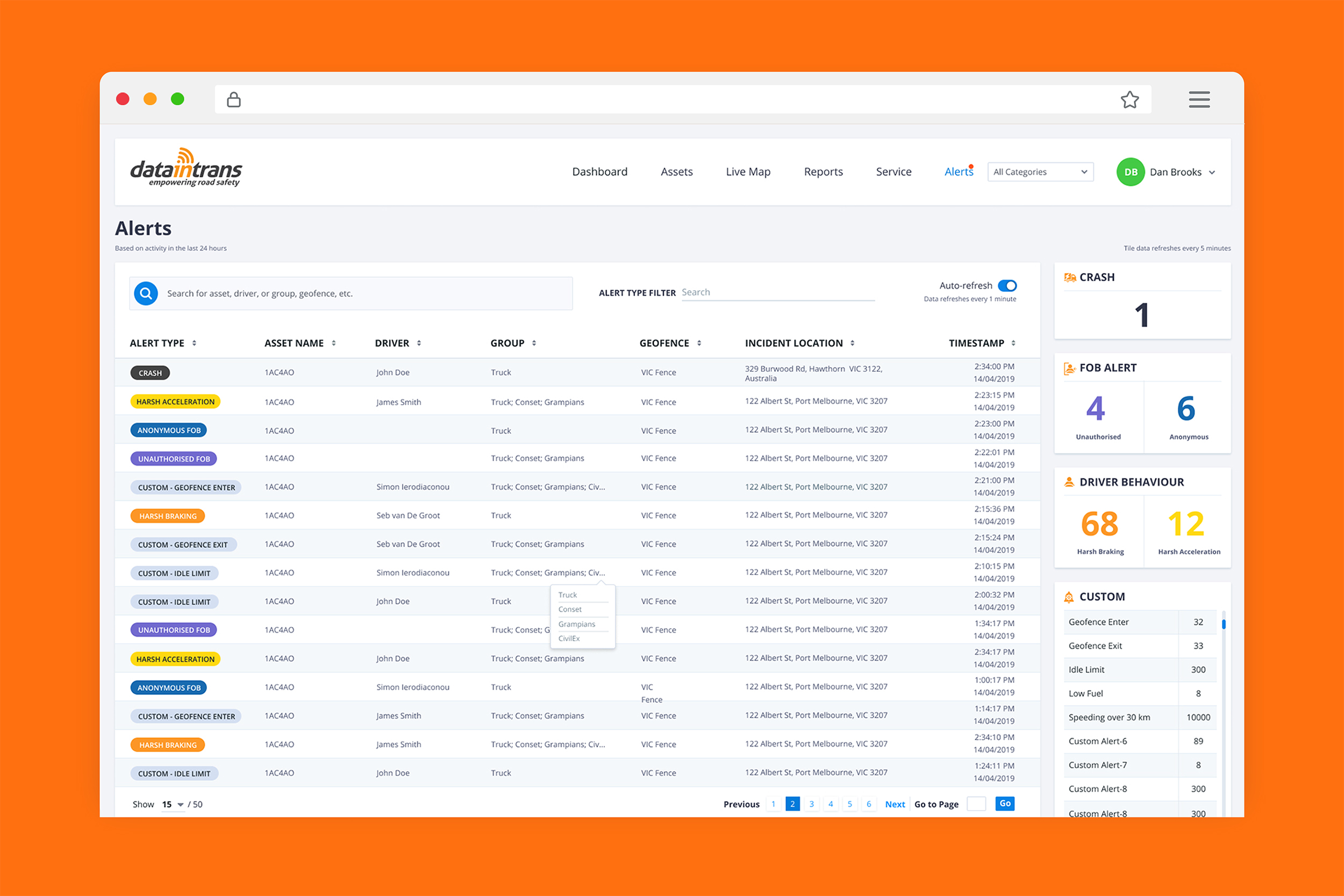Sort the Timestamp column
Viewport: 1344px width, 896px height.
1013,343
